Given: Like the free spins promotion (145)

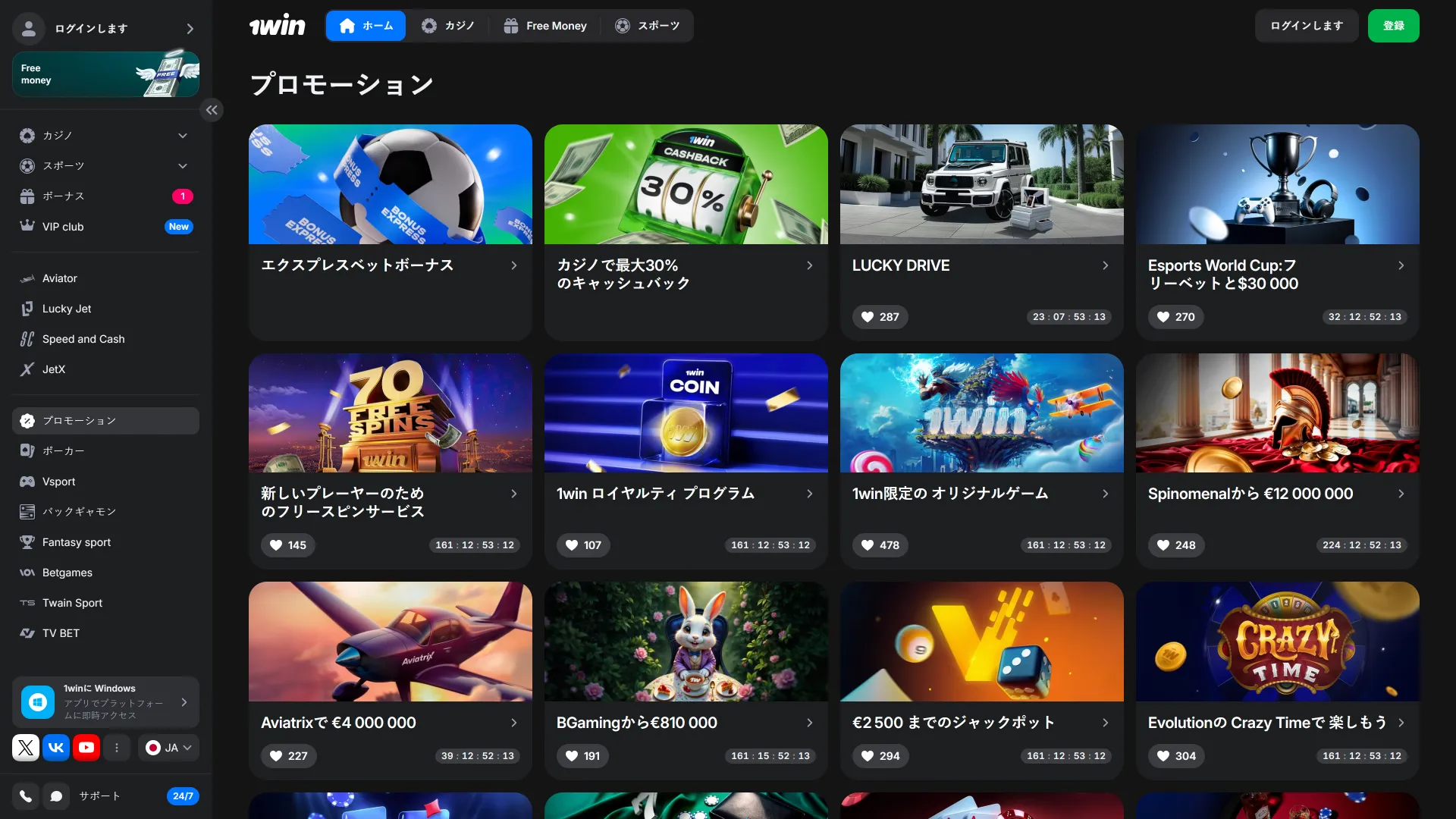Looking at the screenshot, I should tap(288, 545).
